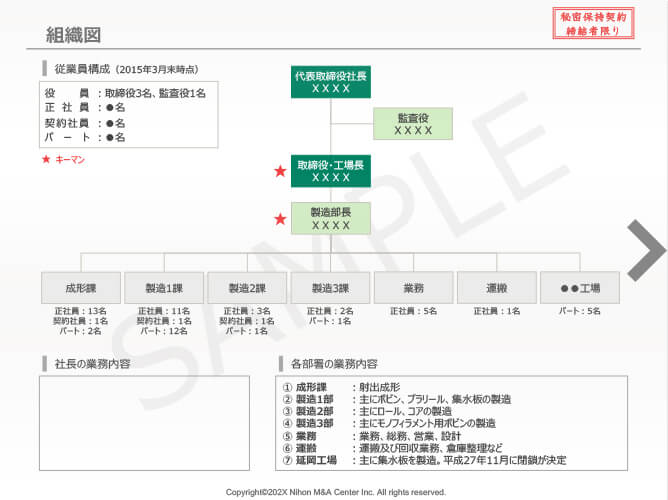Pick the 製造3課 department box

tap(331, 288)
